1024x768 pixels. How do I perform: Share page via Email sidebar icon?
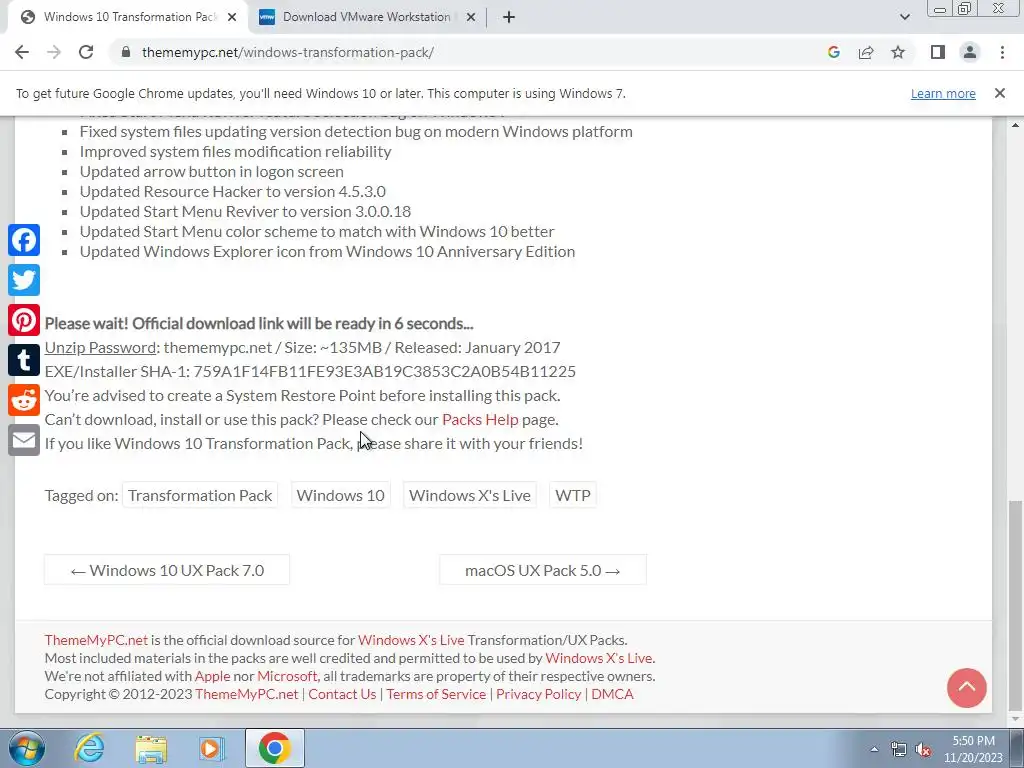24,440
